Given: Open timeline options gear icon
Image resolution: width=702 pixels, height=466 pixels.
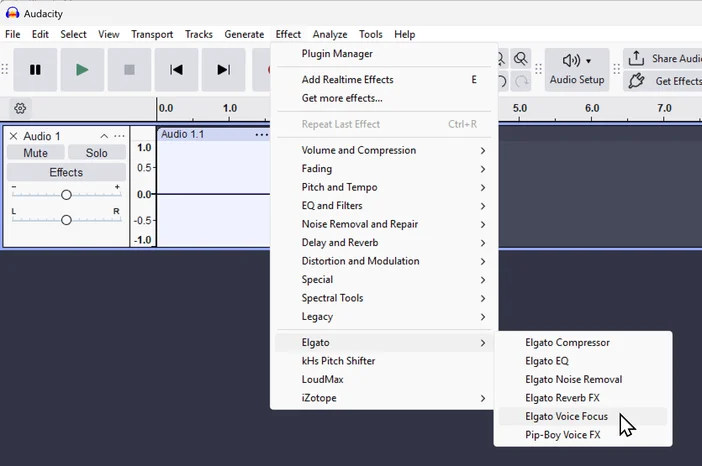Looking at the screenshot, I should pos(20,108).
